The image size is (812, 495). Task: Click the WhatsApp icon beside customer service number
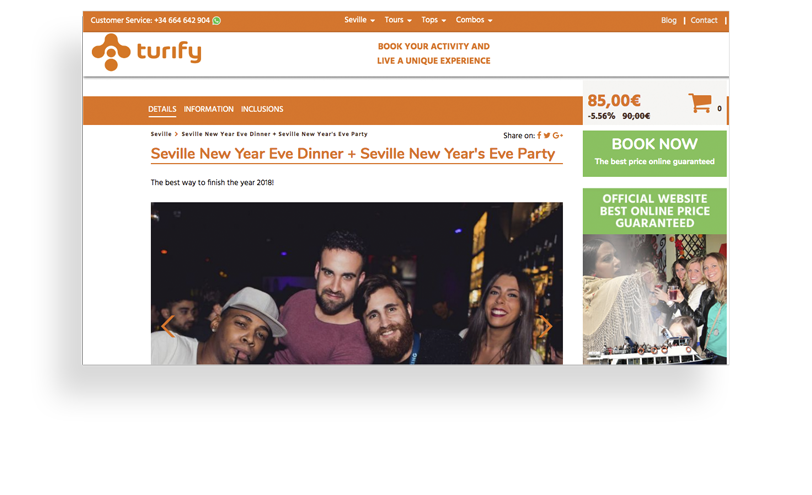[216, 21]
